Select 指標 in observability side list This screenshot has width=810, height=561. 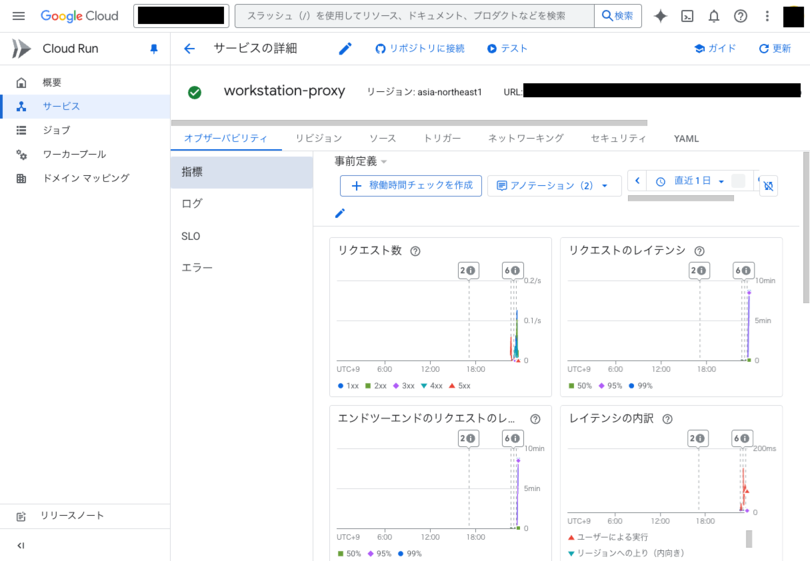point(242,173)
